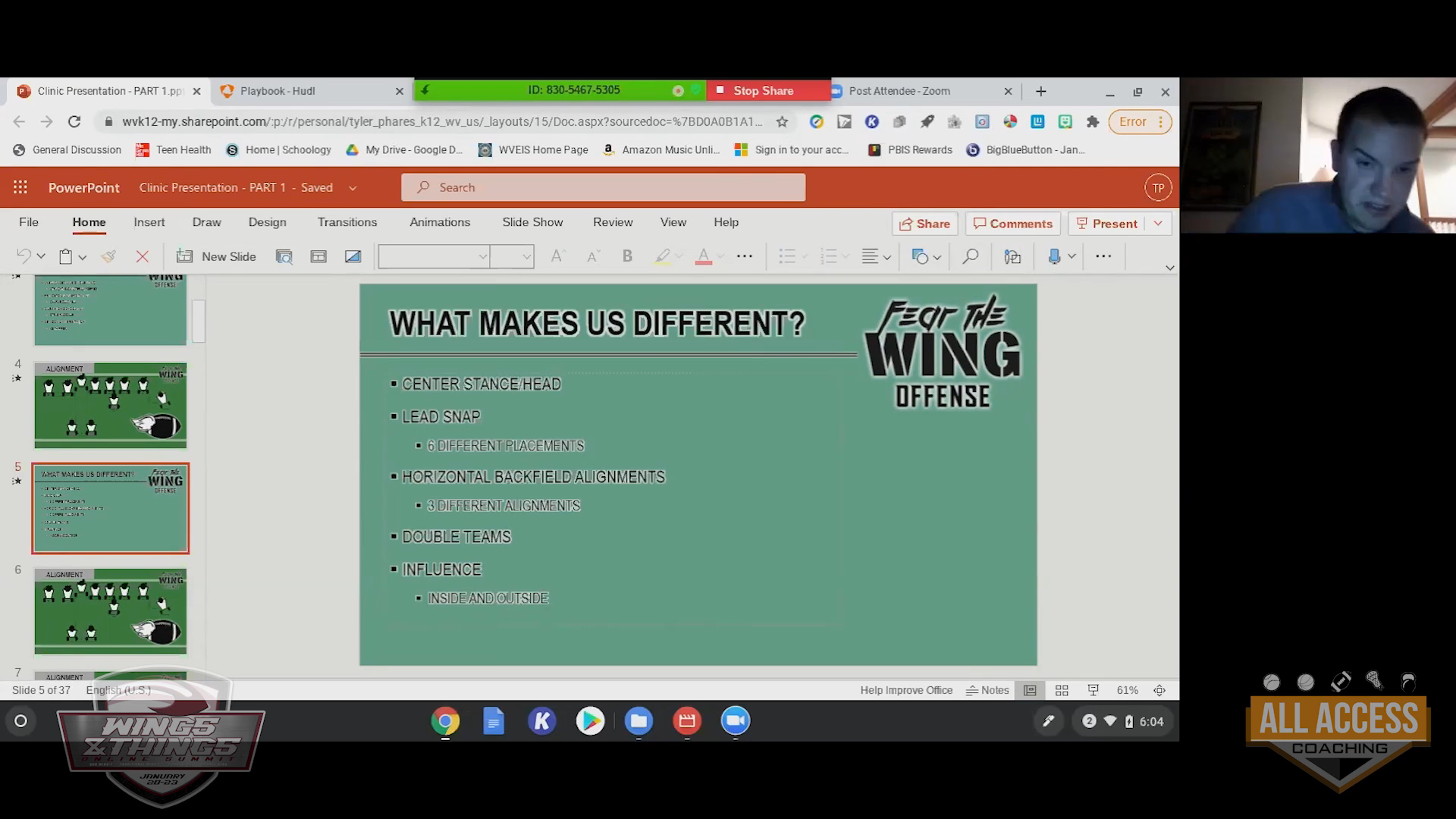Toggle Normal view in status bar
This screenshot has width=1456, height=819.
click(1030, 690)
